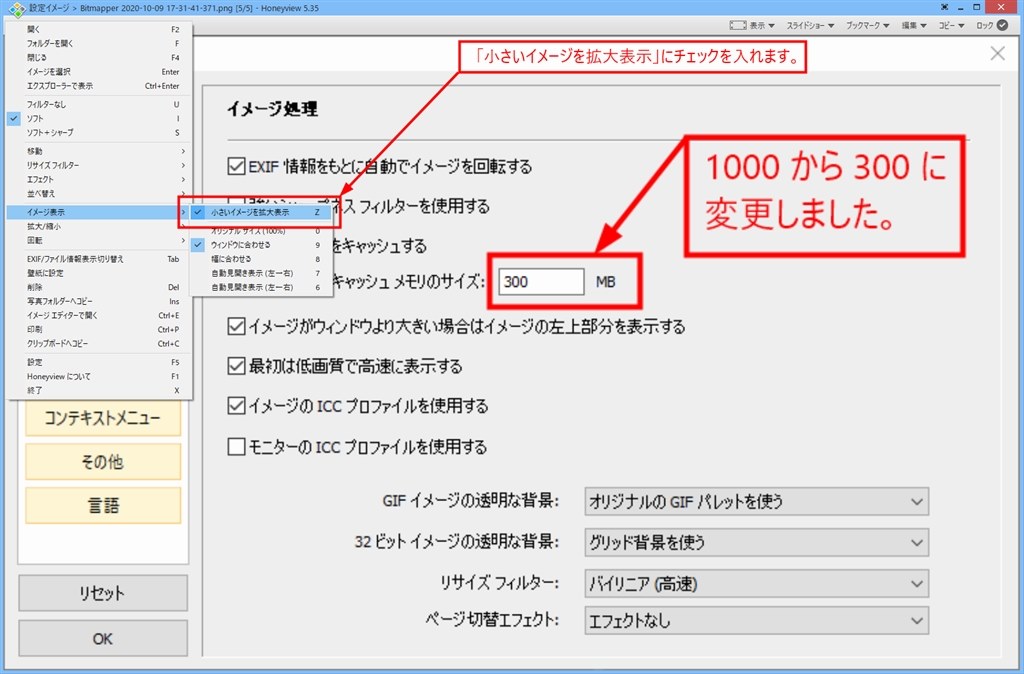
Task: Open the 言語 settings category
Action: (103, 506)
